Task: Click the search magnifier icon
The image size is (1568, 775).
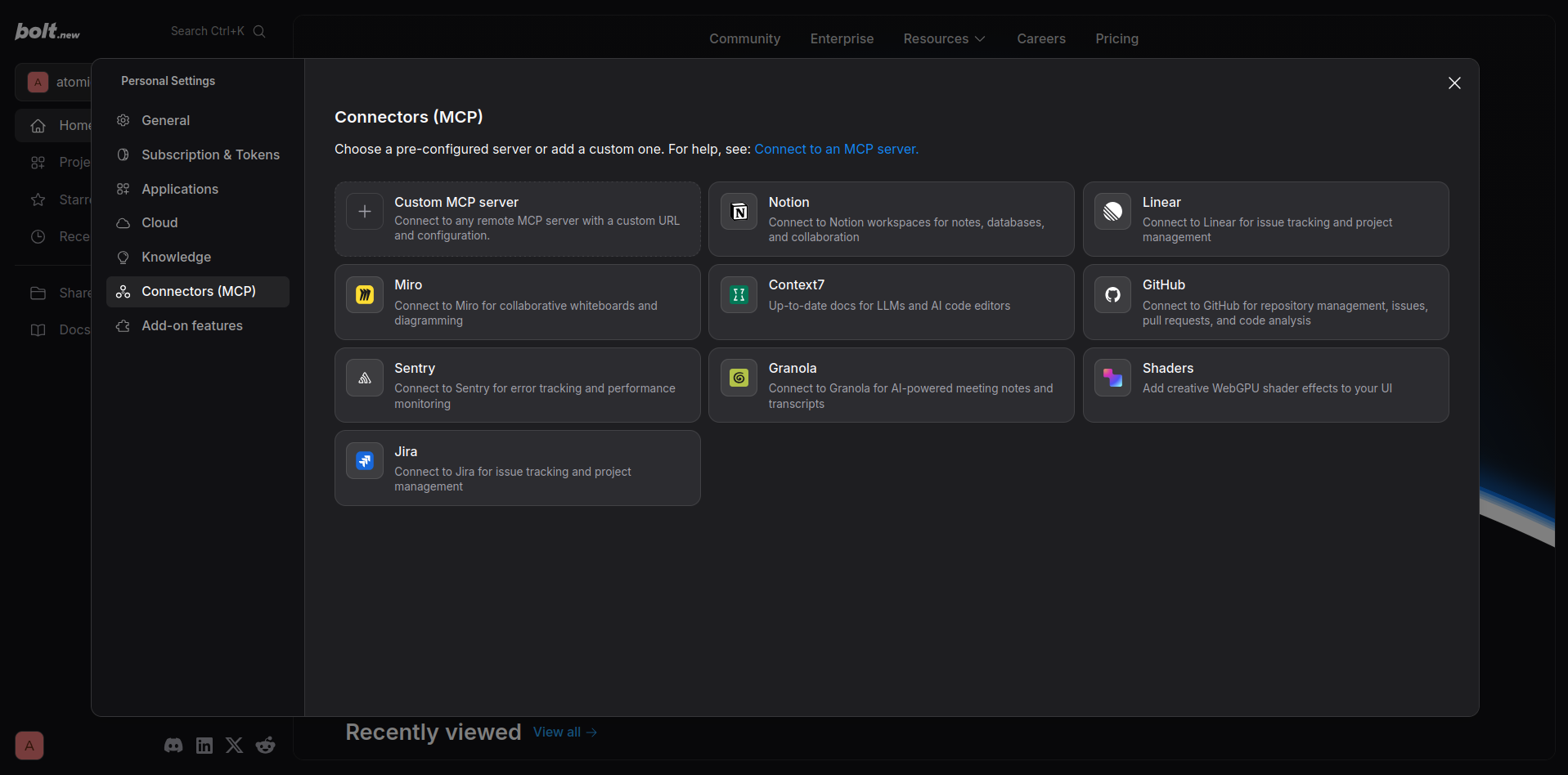Action: pyautogui.click(x=259, y=31)
